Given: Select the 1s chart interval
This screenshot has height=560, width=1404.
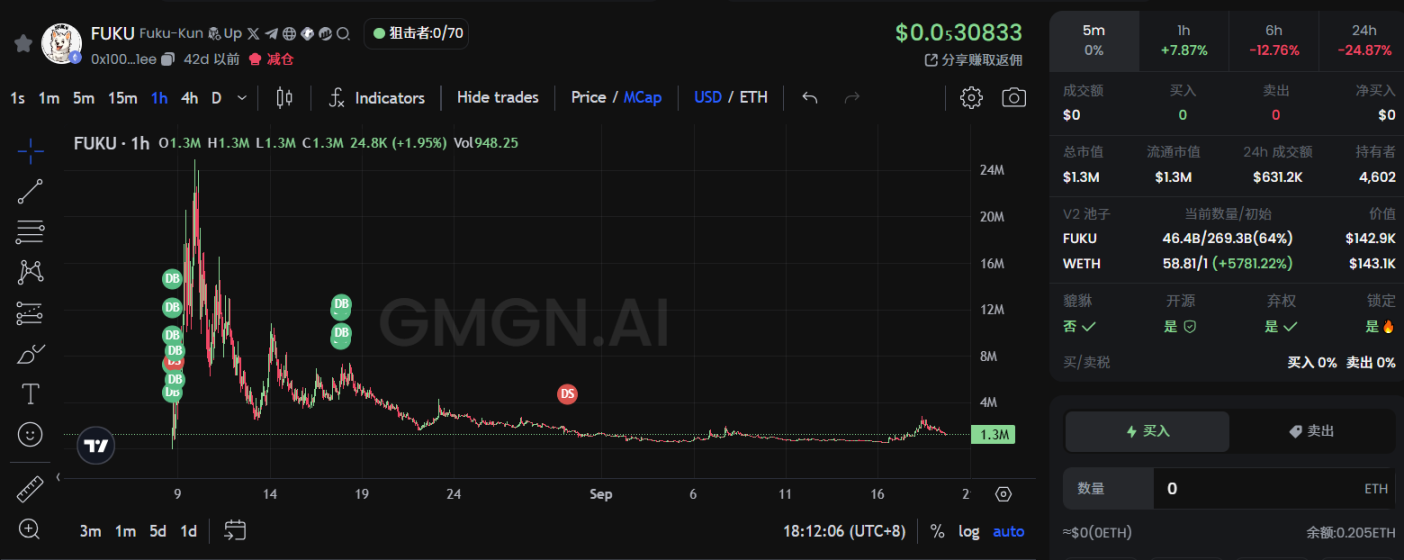Looking at the screenshot, I should pyautogui.click(x=18, y=97).
